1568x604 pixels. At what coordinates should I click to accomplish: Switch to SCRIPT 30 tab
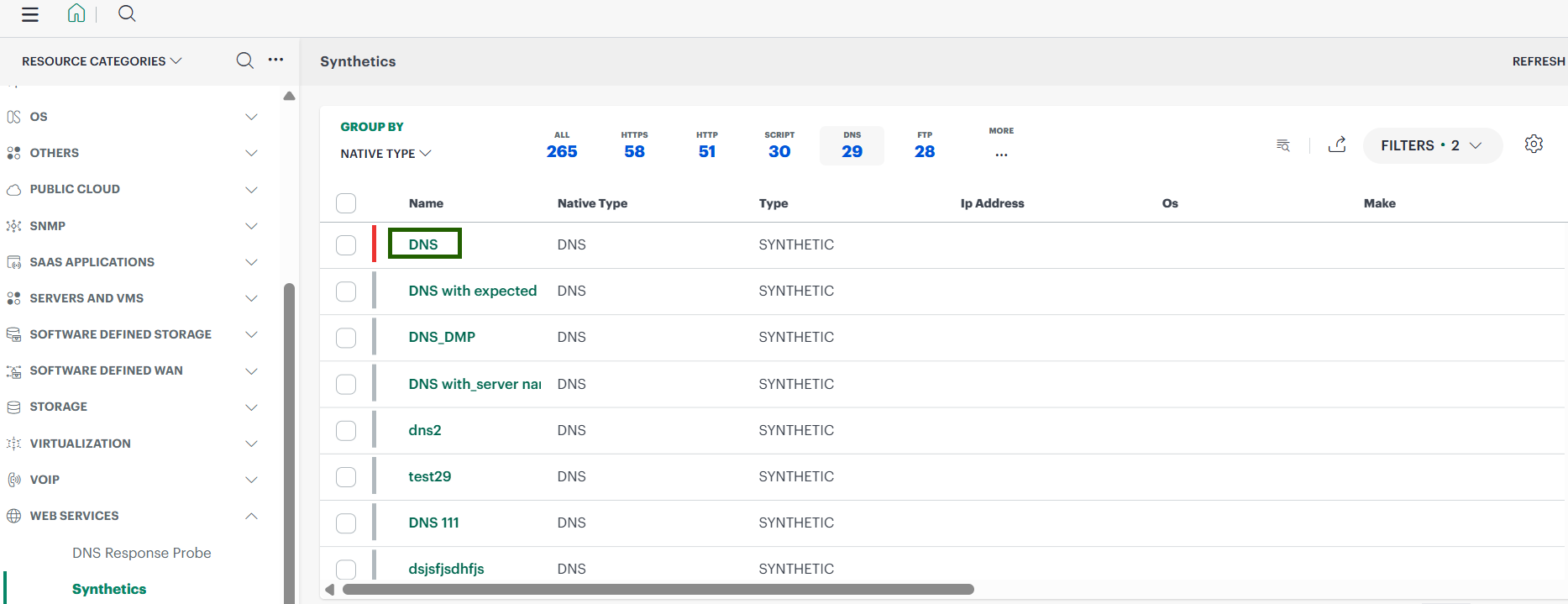coord(779,145)
